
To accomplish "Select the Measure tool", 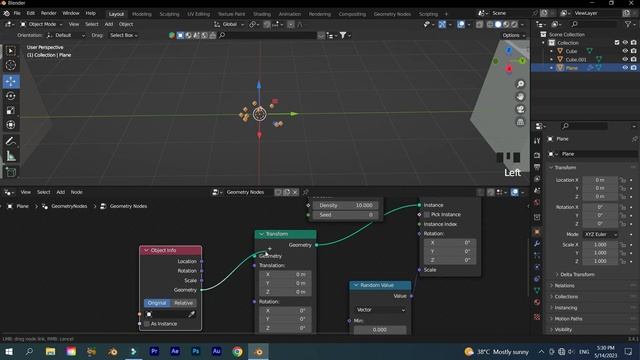I will [x=11, y=156].
